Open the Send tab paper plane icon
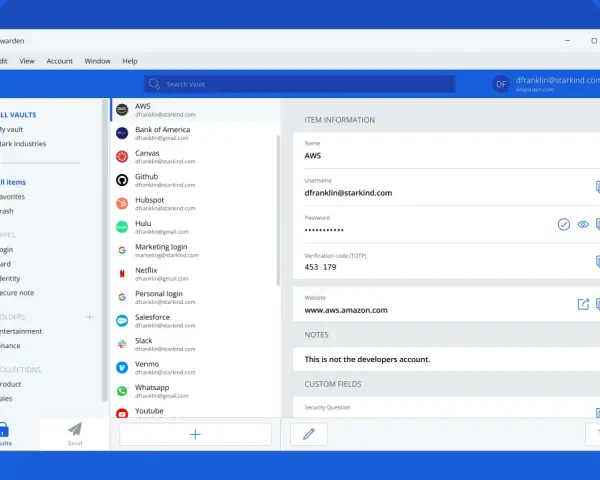Viewport: 600px width, 480px height. 75,429
